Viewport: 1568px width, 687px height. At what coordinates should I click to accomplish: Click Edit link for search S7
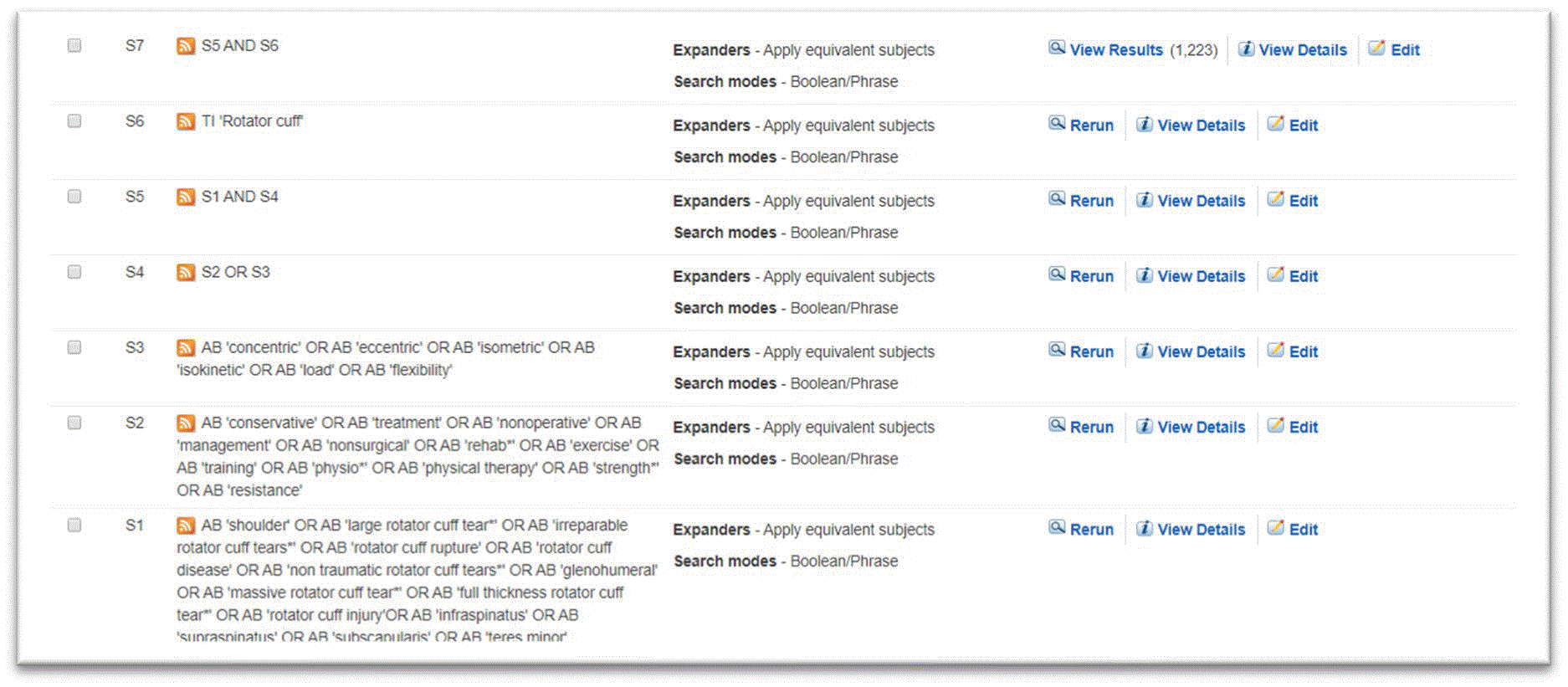[1405, 50]
